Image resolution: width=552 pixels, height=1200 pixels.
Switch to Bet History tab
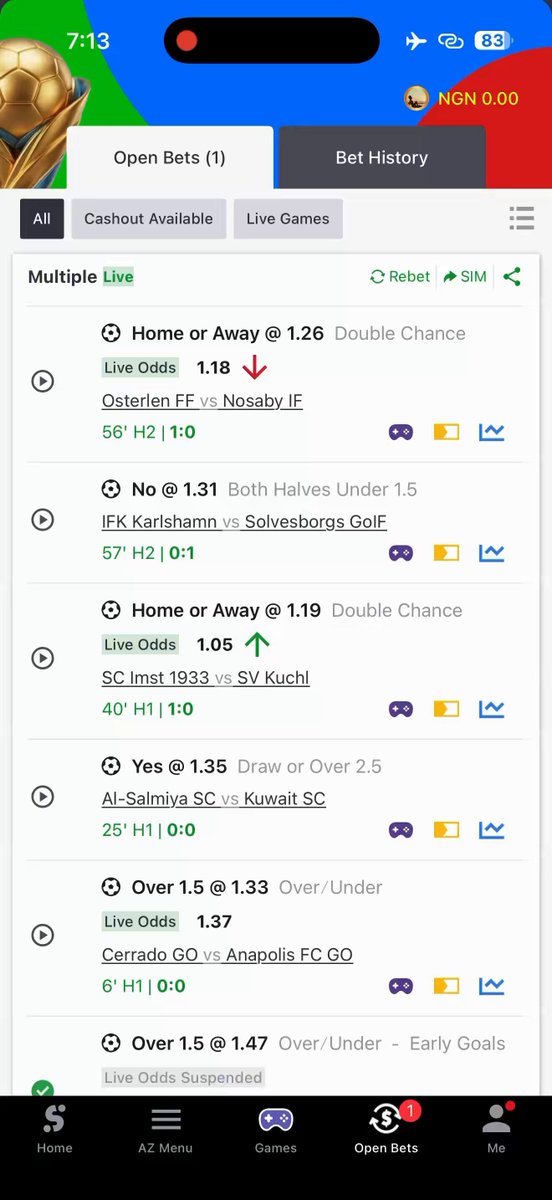click(382, 158)
